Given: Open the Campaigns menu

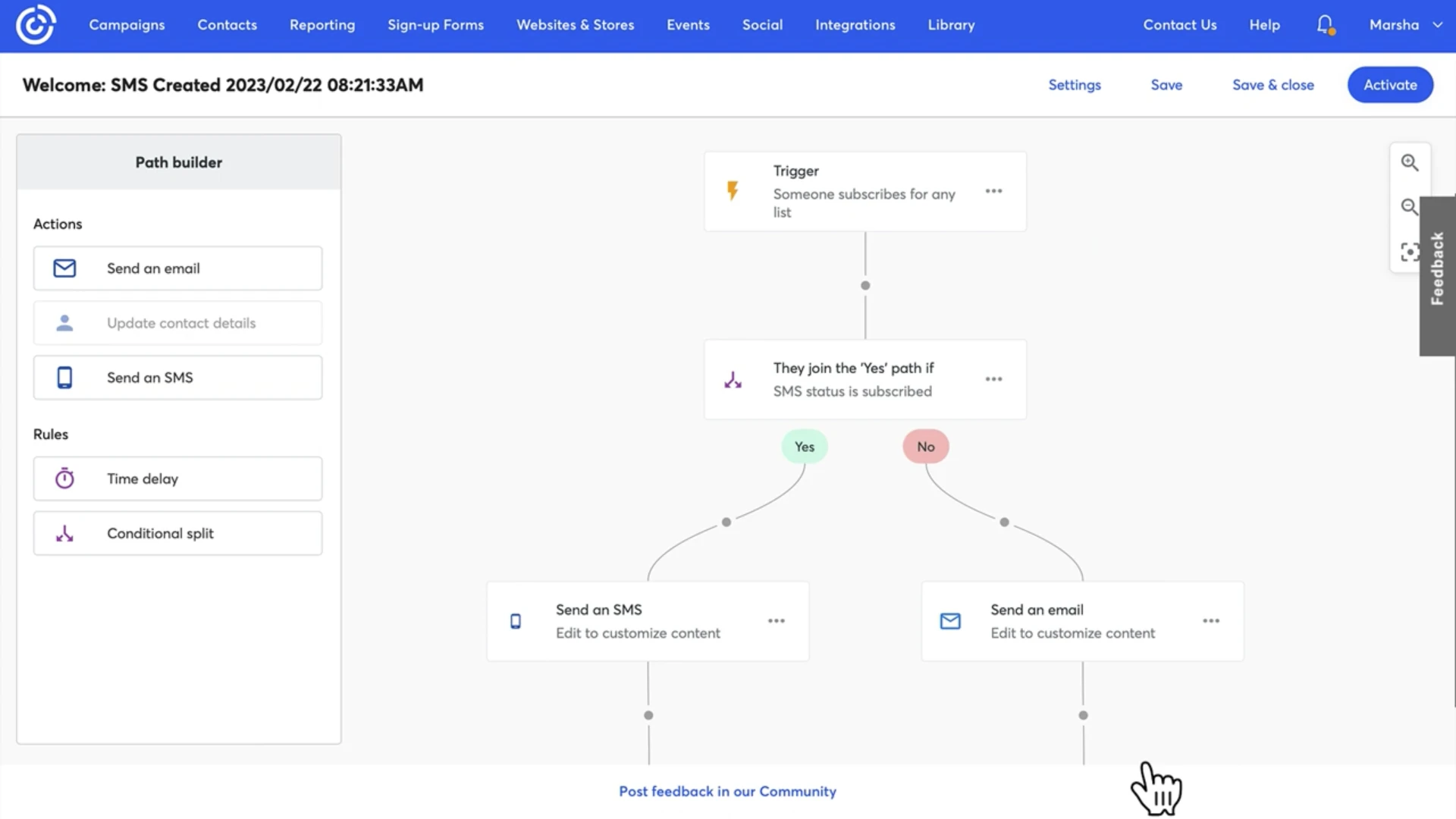Looking at the screenshot, I should 127,25.
